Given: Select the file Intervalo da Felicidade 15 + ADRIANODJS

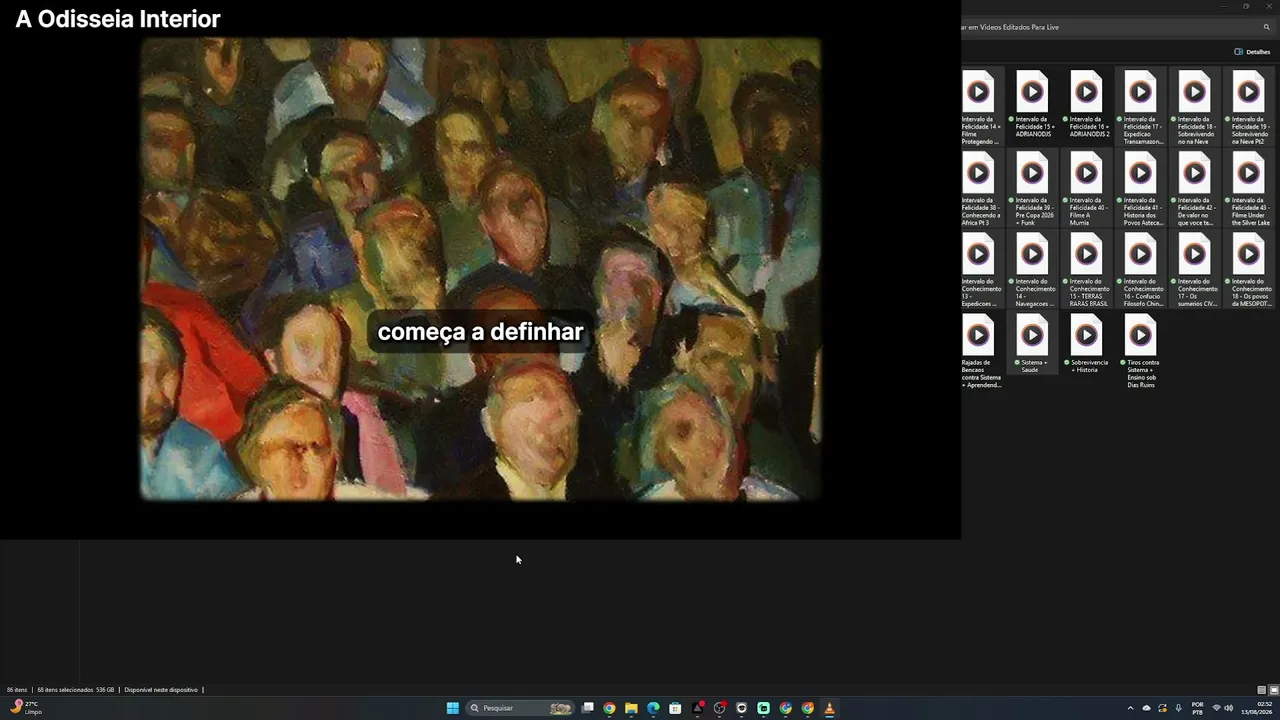Looking at the screenshot, I should click(x=1033, y=105).
